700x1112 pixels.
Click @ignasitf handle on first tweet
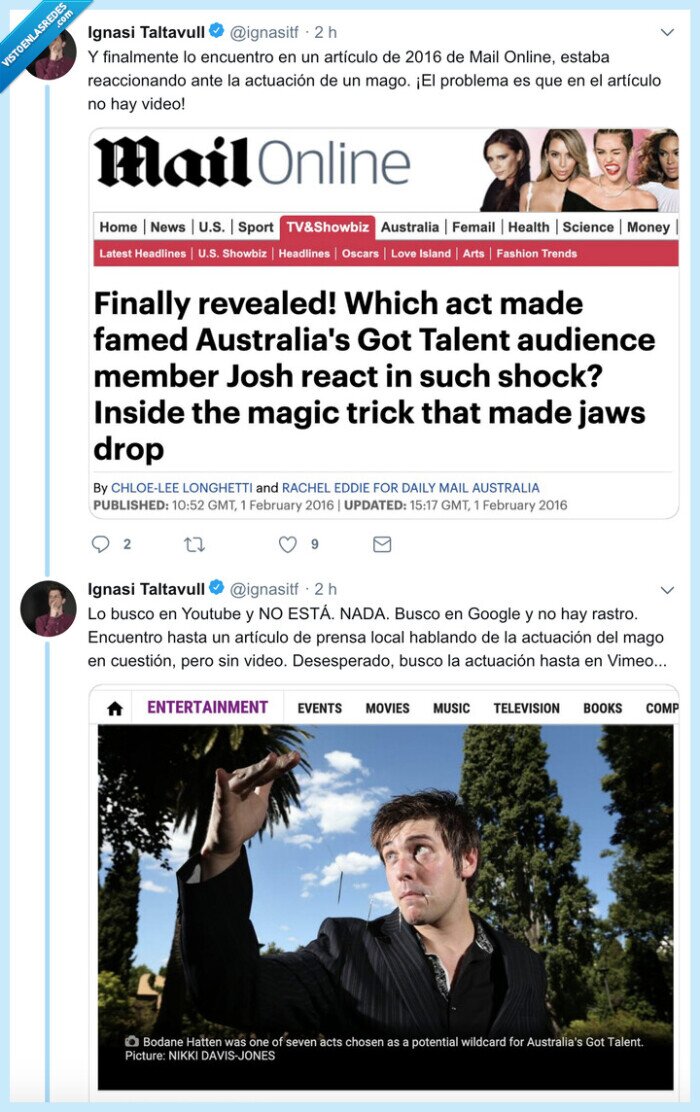coord(265,33)
